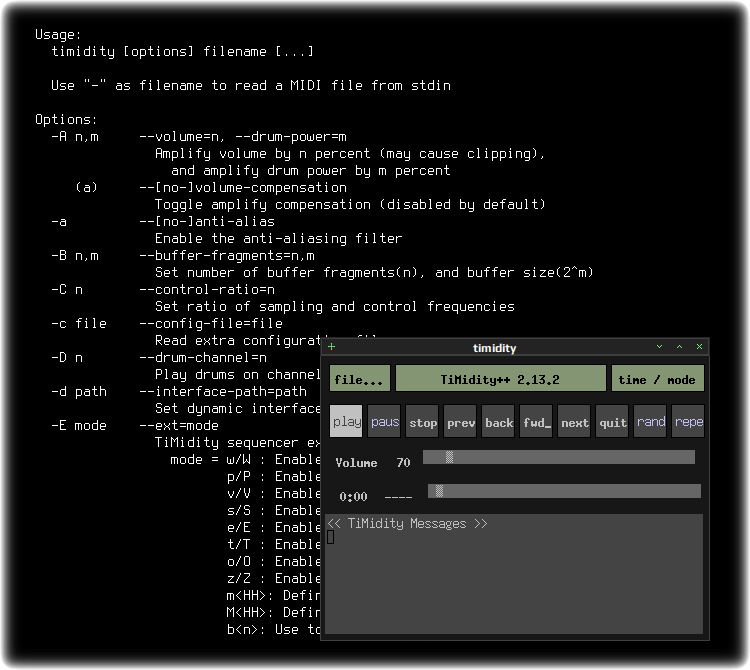This screenshot has height=670, width=750.
Task: Go to previous track with prev
Action: (x=460, y=421)
